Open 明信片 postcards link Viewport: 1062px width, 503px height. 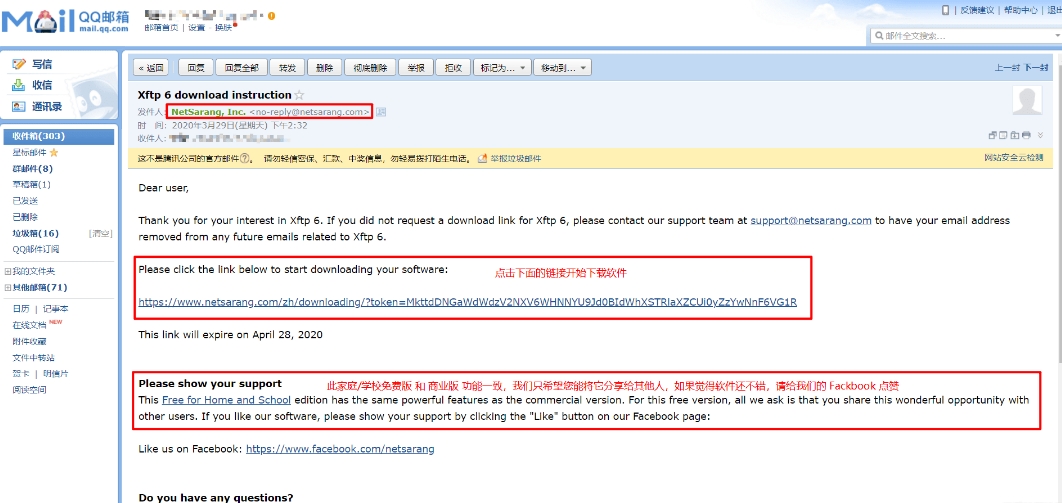click(56, 374)
